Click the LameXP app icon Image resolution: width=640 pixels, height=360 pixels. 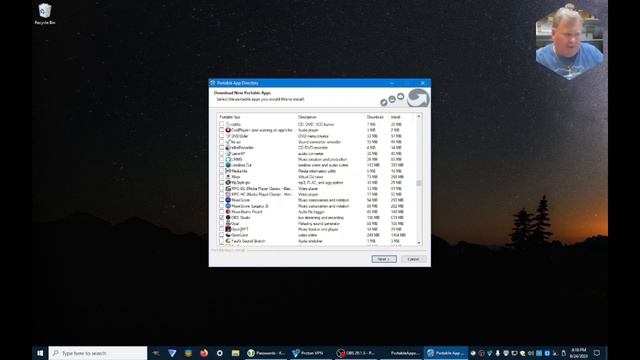tap(228, 153)
